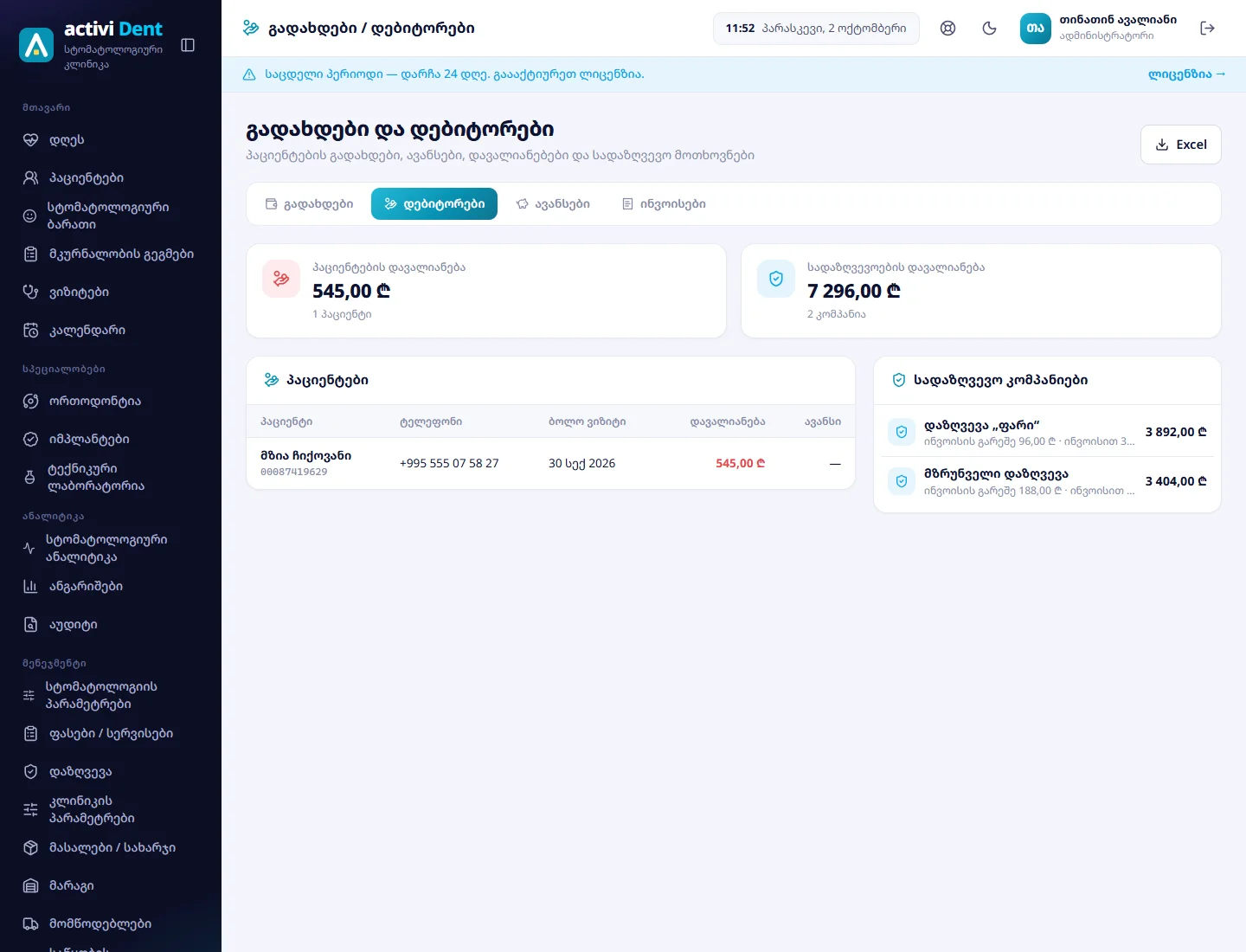This screenshot has height=952, width=1246.
Task: Open ფასები / სერვისები
Action: coord(111,733)
